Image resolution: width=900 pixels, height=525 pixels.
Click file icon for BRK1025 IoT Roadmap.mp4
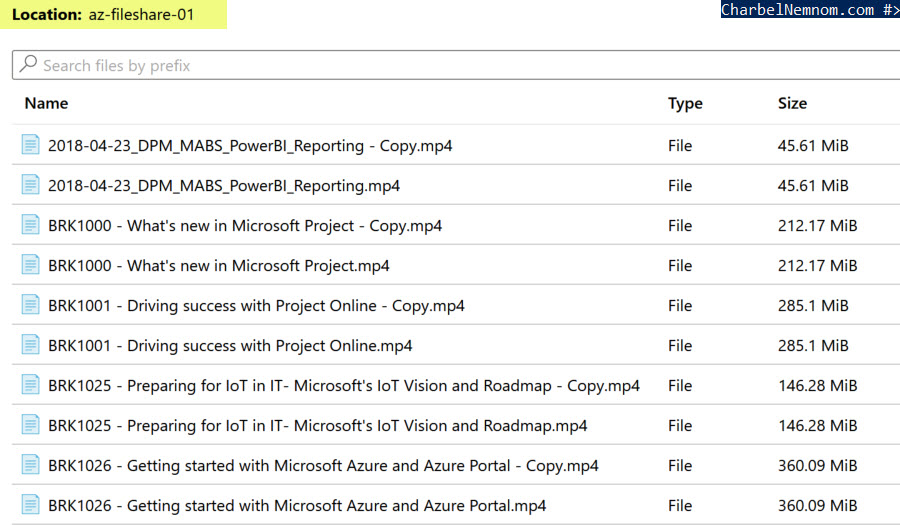[30, 425]
